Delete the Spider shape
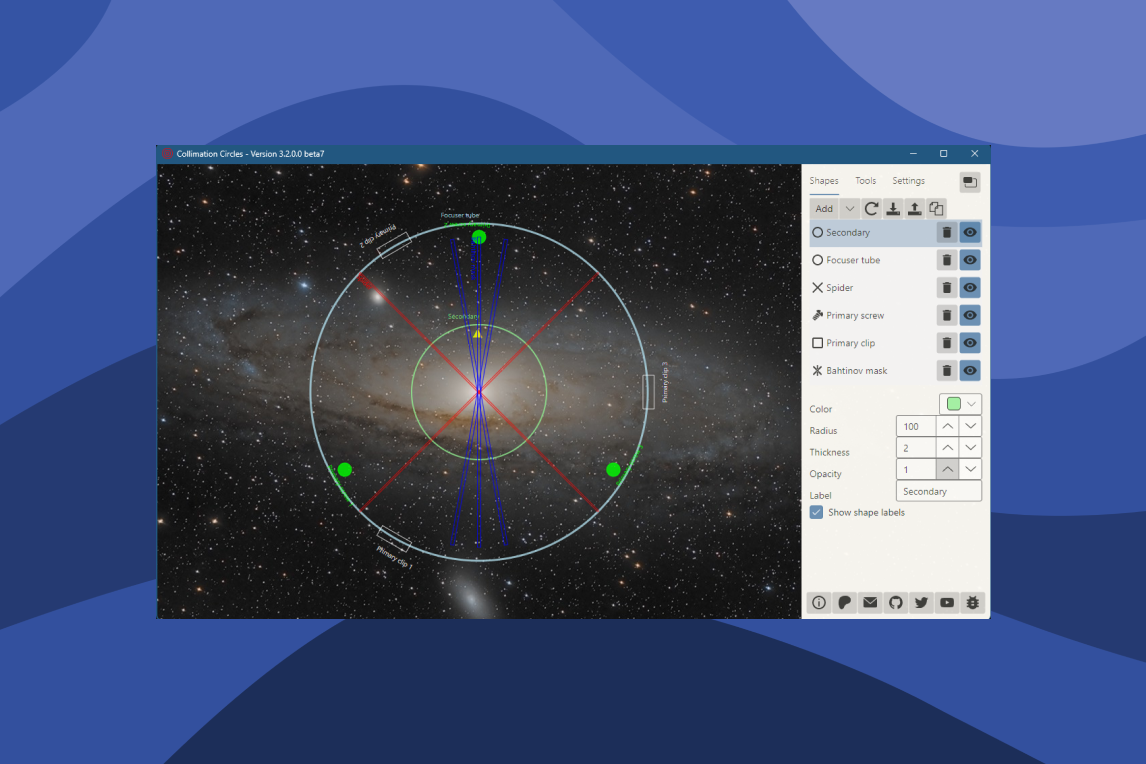 point(946,288)
